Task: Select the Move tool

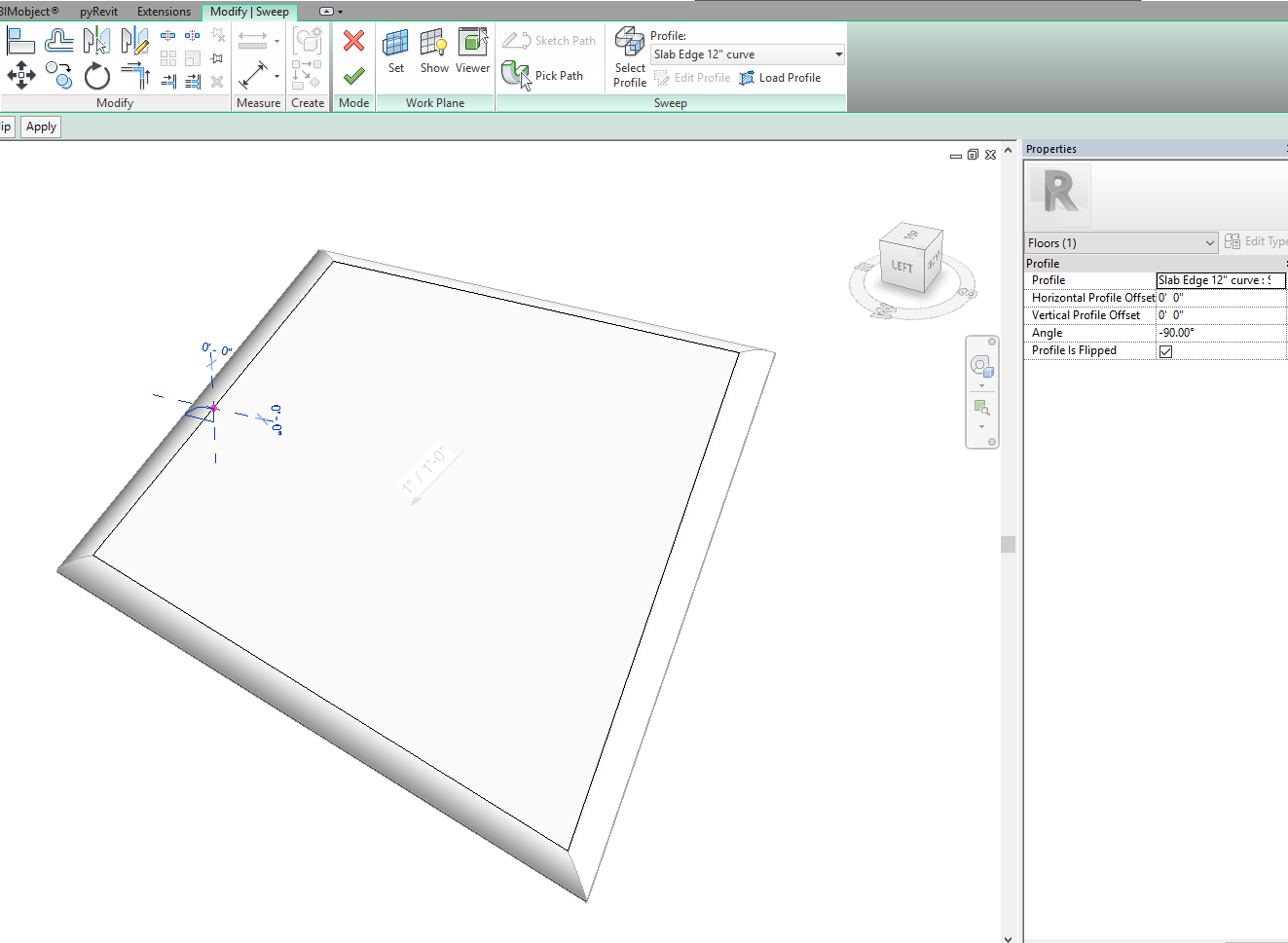Action: (21, 75)
